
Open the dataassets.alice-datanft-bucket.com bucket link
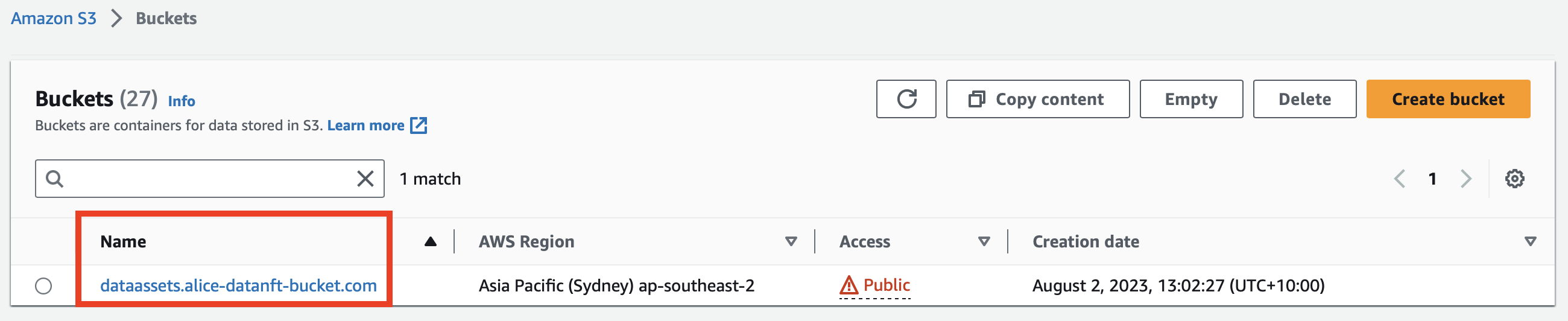(239, 285)
